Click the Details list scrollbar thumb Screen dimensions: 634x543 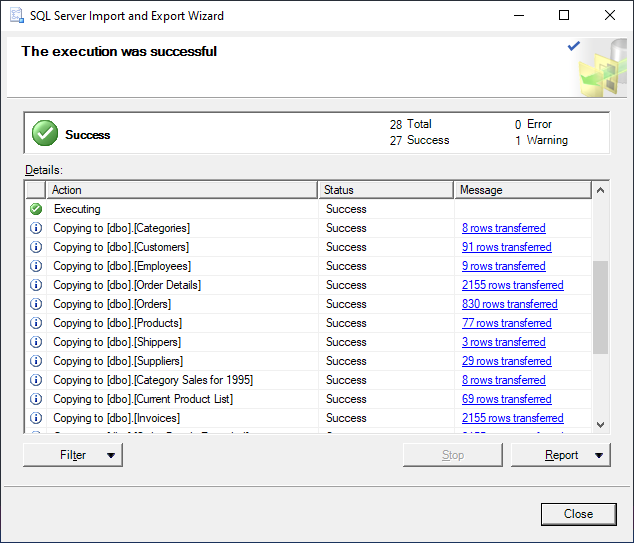point(600,307)
